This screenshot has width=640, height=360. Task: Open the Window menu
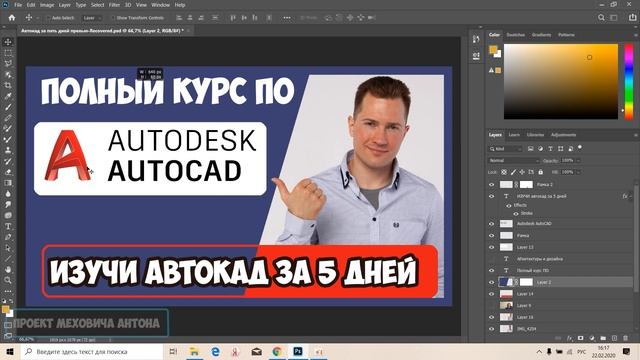click(x=160, y=5)
